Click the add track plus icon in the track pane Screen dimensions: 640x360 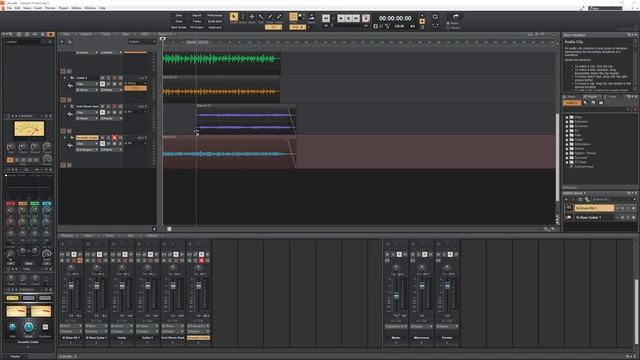coord(62,42)
